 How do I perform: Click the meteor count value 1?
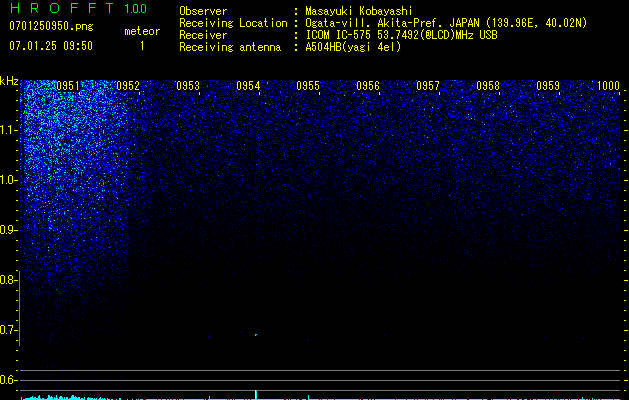(142, 46)
